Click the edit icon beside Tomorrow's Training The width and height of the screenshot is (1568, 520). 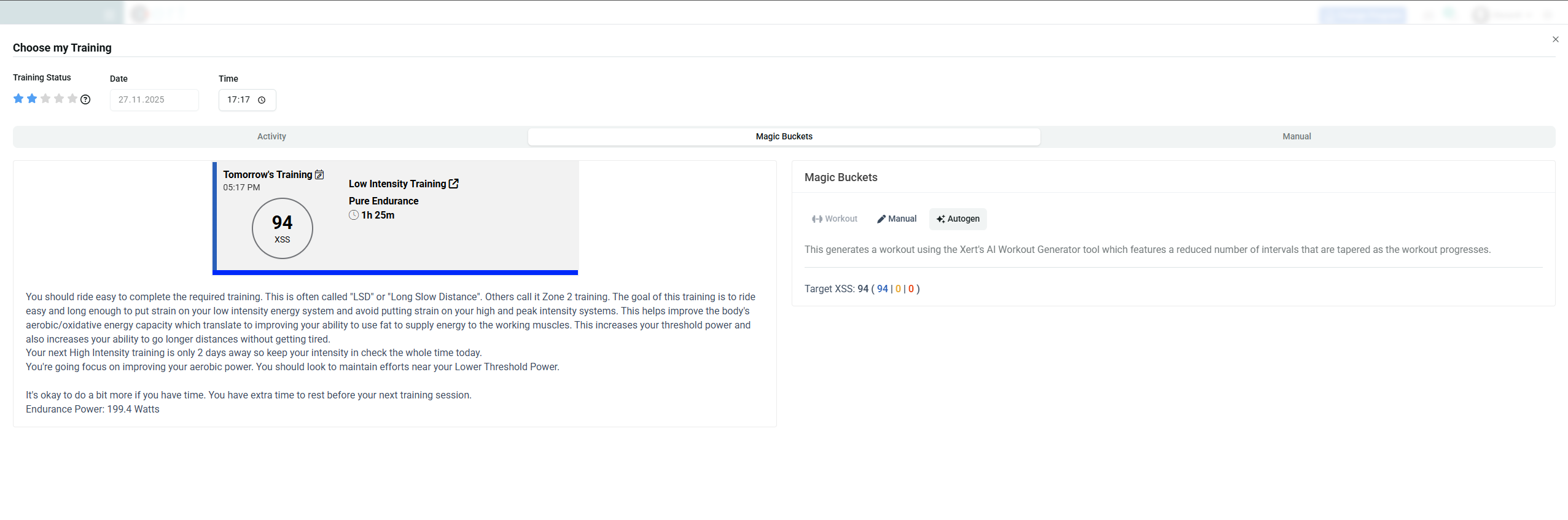pos(319,175)
